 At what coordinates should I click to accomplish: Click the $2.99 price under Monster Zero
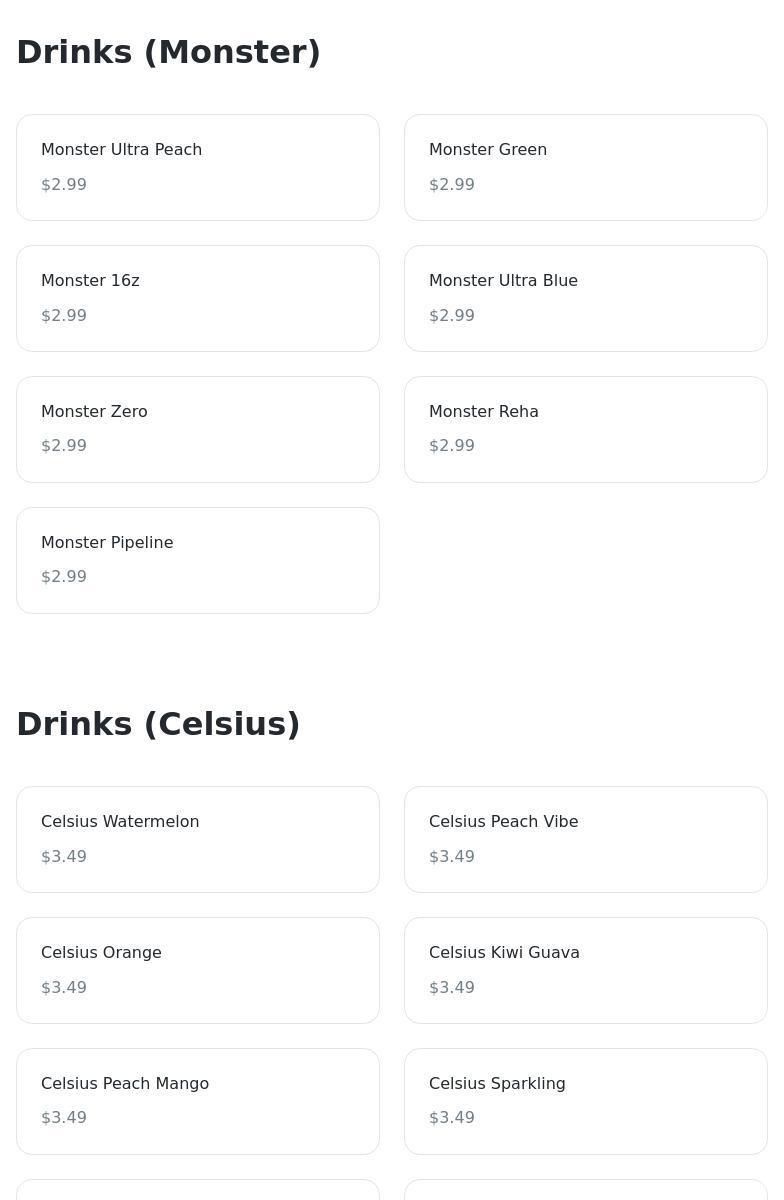[64, 446]
